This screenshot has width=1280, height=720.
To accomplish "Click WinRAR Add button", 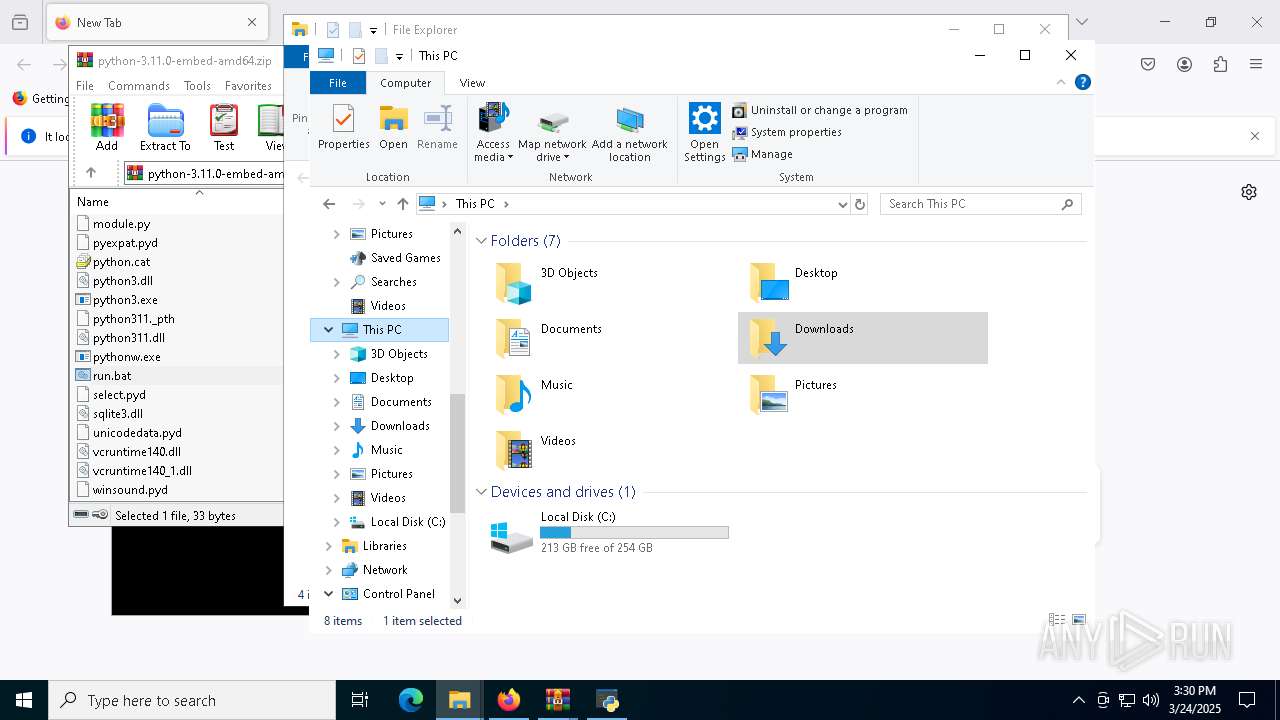I will [x=107, y=127].
